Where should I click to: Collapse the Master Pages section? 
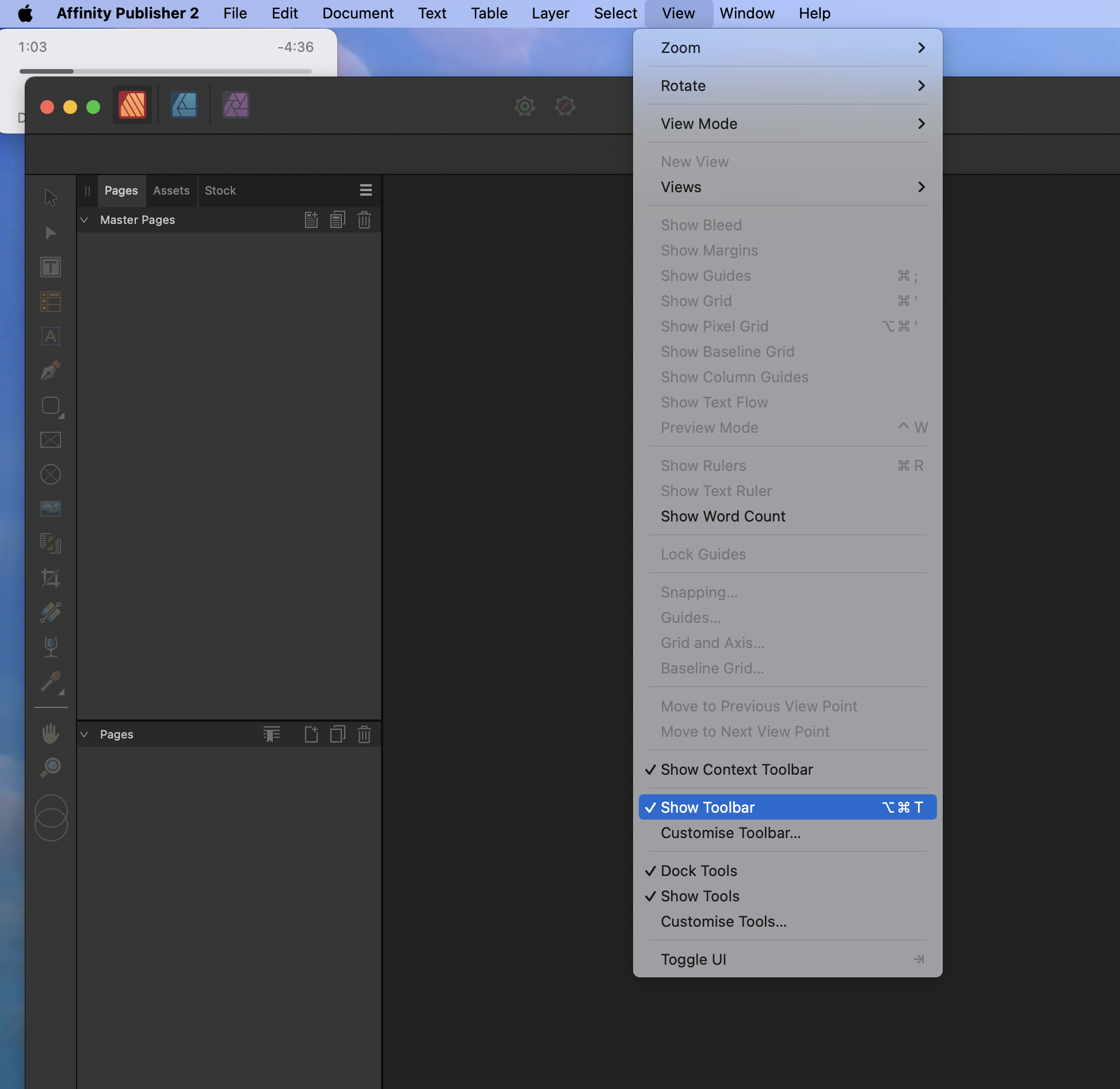84,220
